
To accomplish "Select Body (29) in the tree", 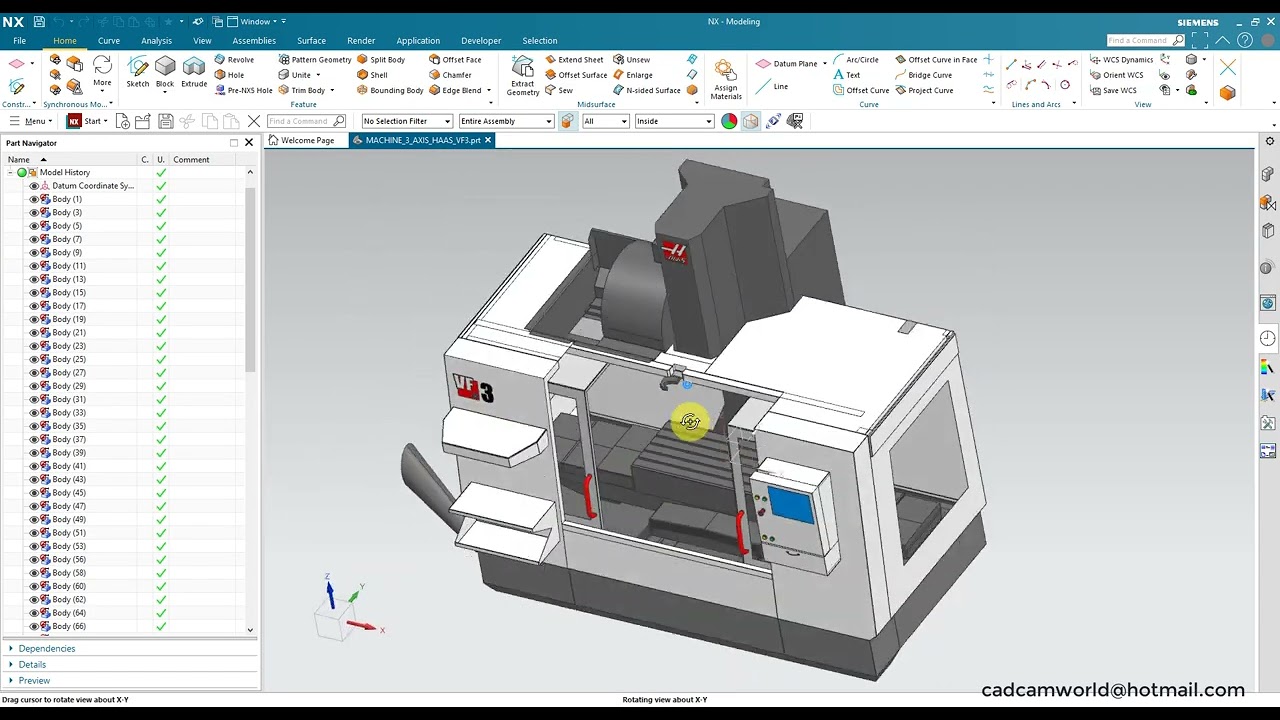I will click(69, 386).
